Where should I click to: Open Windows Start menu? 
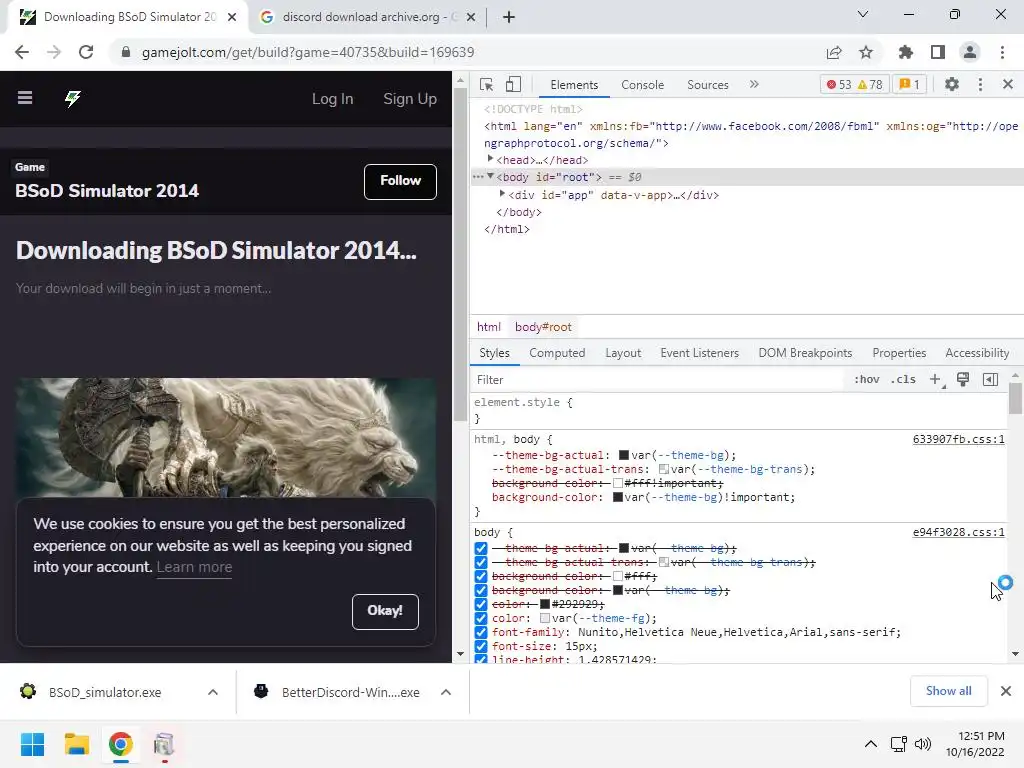[x=32, y=744]
